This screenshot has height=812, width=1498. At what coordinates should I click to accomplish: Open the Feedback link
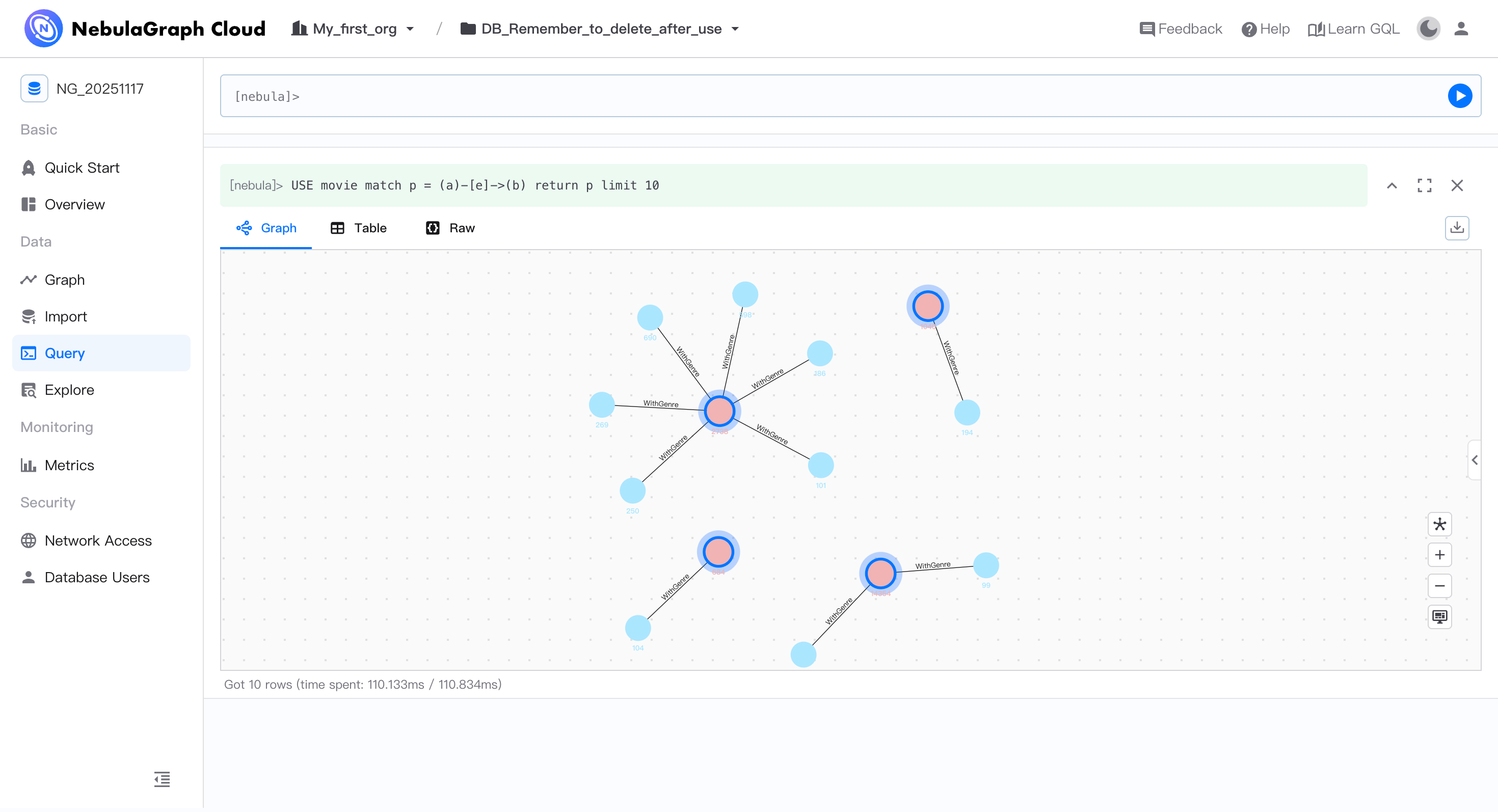(1181, 29)
